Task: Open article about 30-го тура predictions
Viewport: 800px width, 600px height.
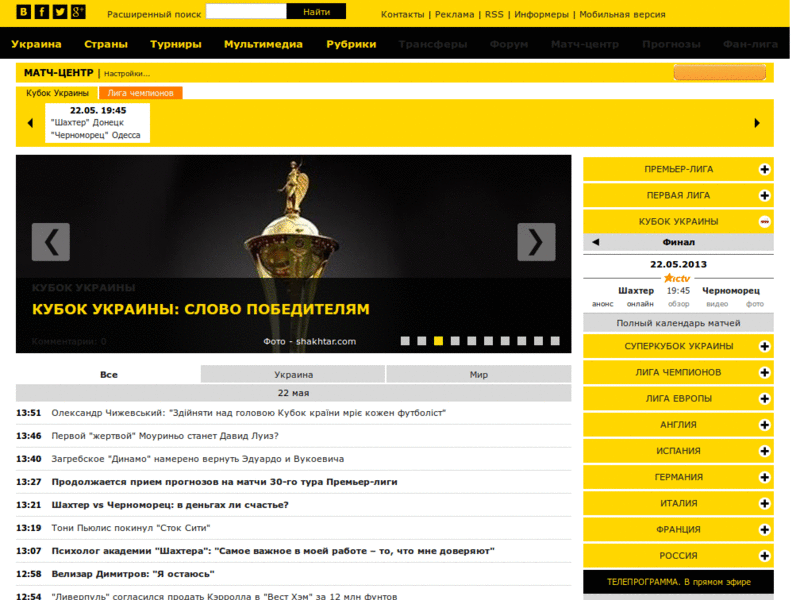Action: point(224,482)
